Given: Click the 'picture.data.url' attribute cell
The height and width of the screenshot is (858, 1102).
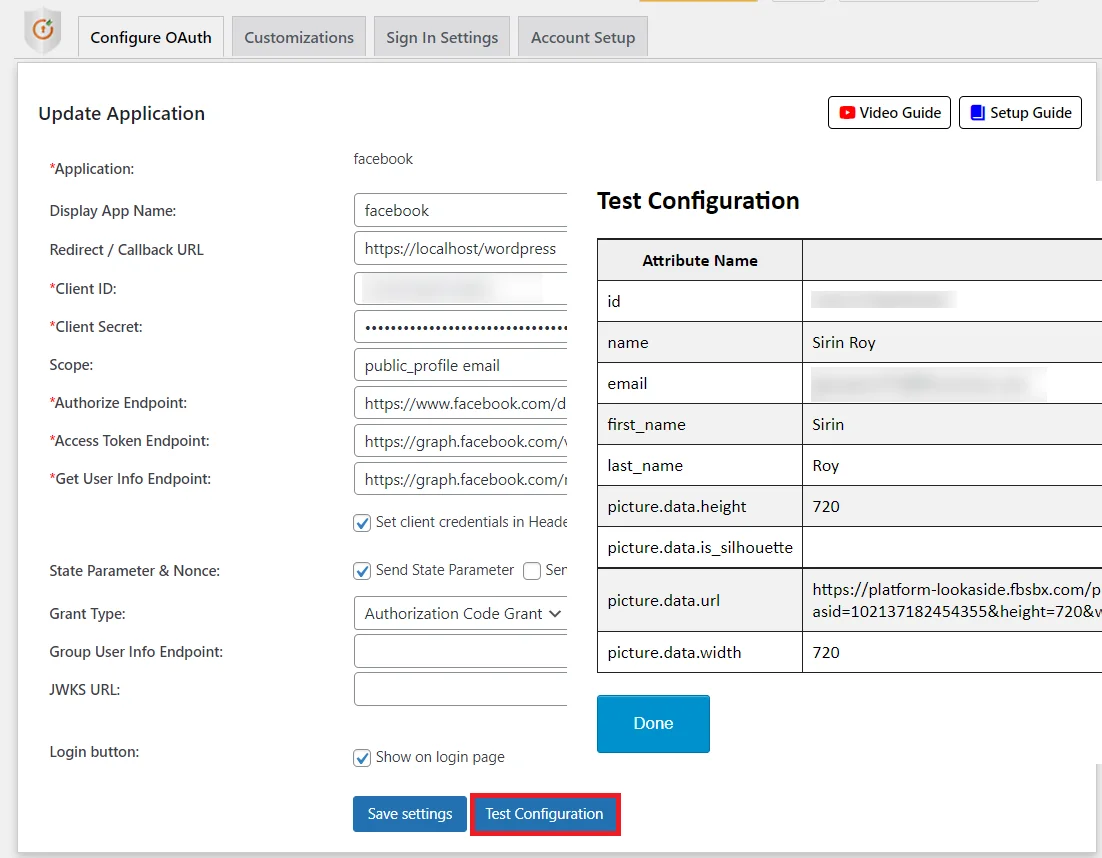Looking at the screenshot, I should [700, 600].
